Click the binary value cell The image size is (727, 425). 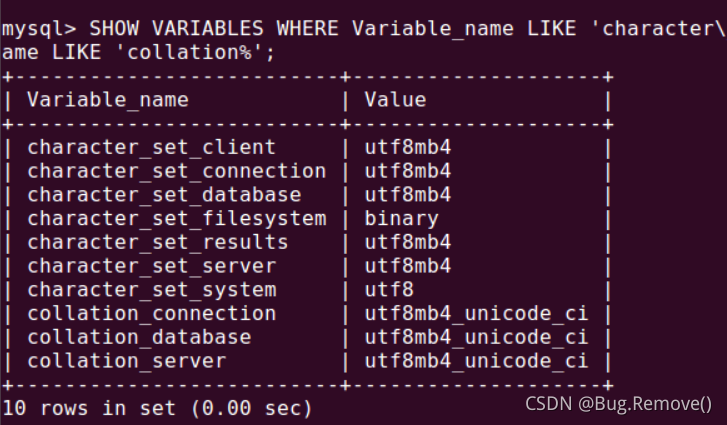coord(401,219)
